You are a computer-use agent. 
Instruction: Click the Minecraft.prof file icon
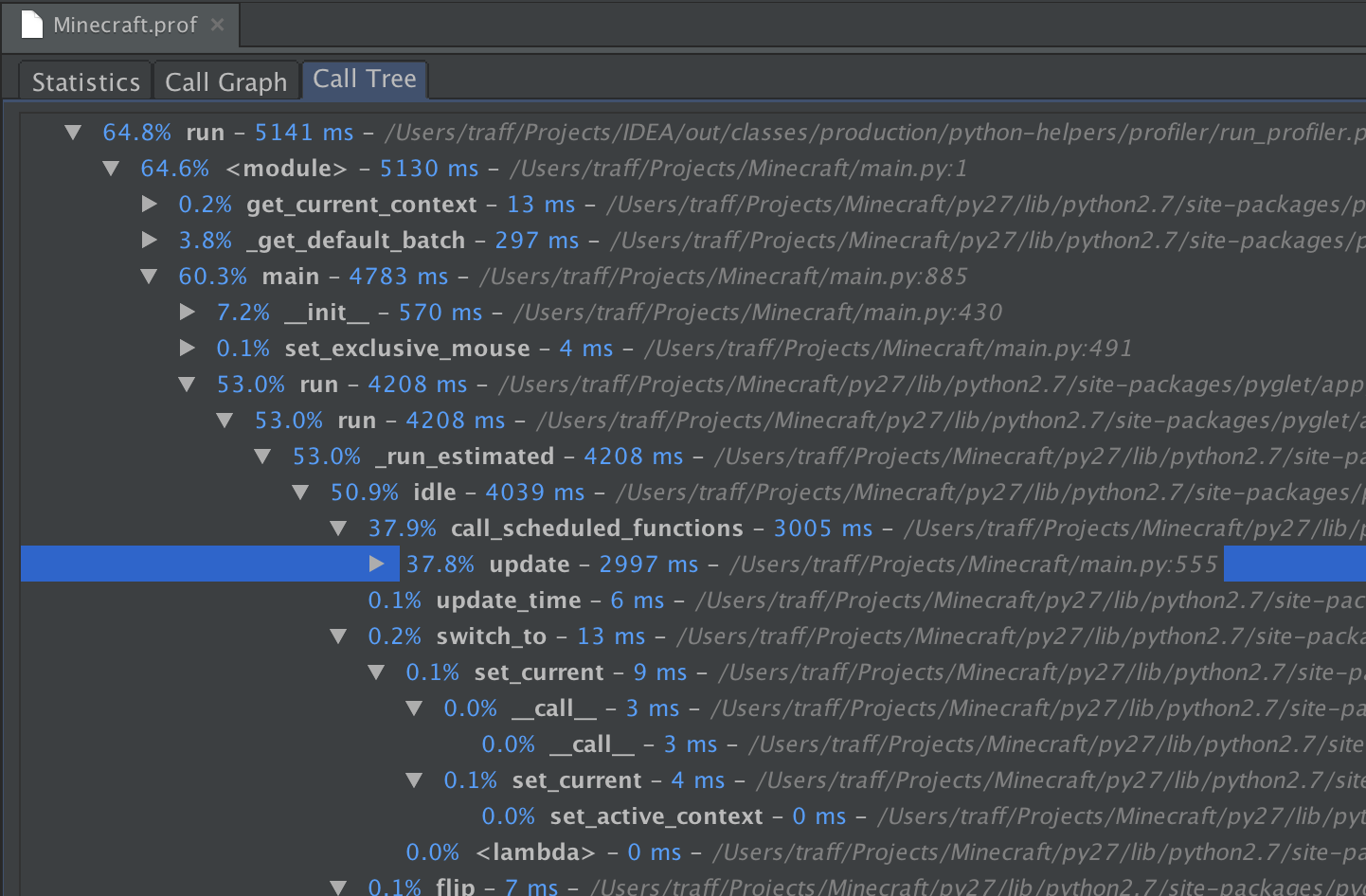coord(32,25)
